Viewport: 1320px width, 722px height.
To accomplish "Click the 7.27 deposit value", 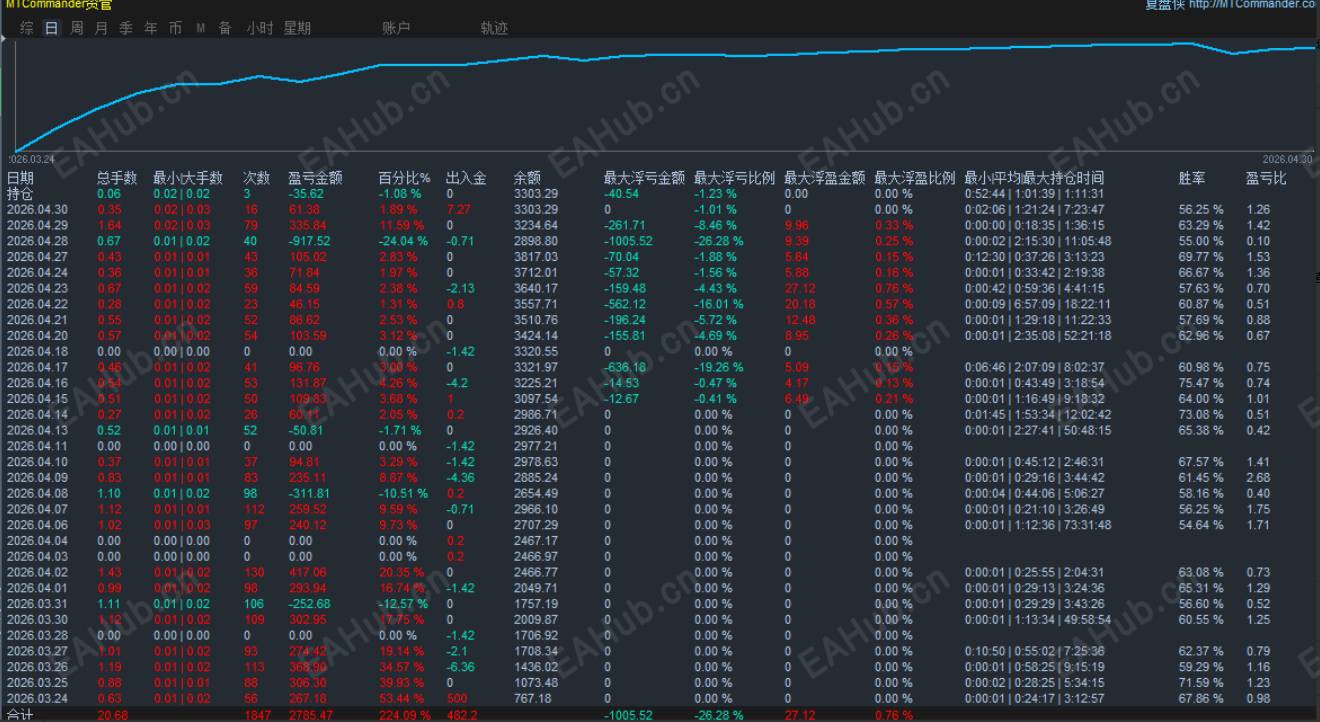I will [458, 209].
